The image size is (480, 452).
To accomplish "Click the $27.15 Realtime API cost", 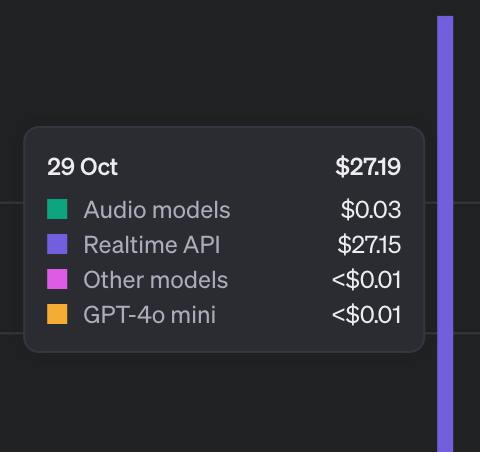I will pos(369,245).
